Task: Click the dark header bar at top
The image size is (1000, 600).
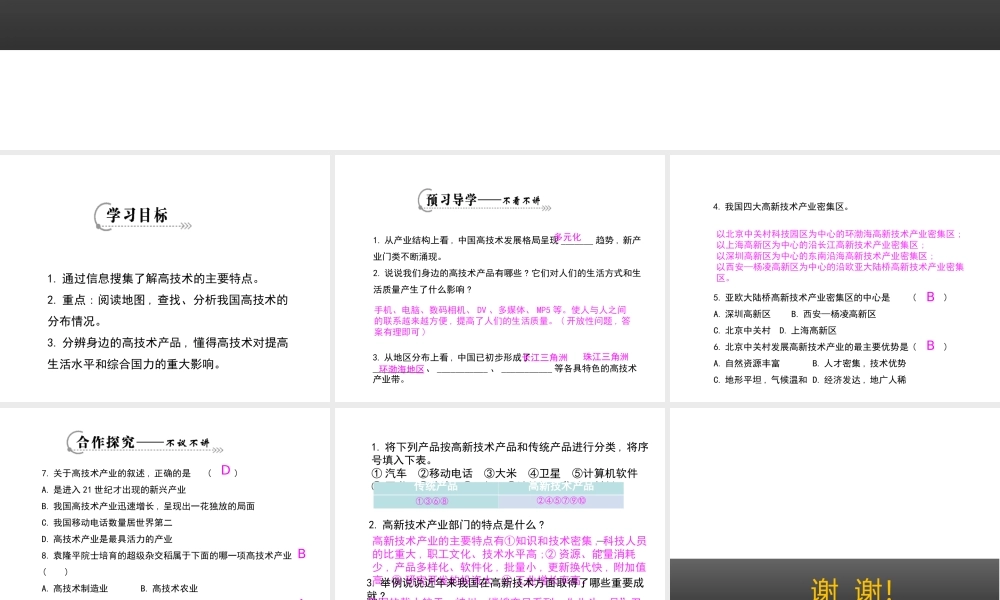Action: (x=500, y=24)
